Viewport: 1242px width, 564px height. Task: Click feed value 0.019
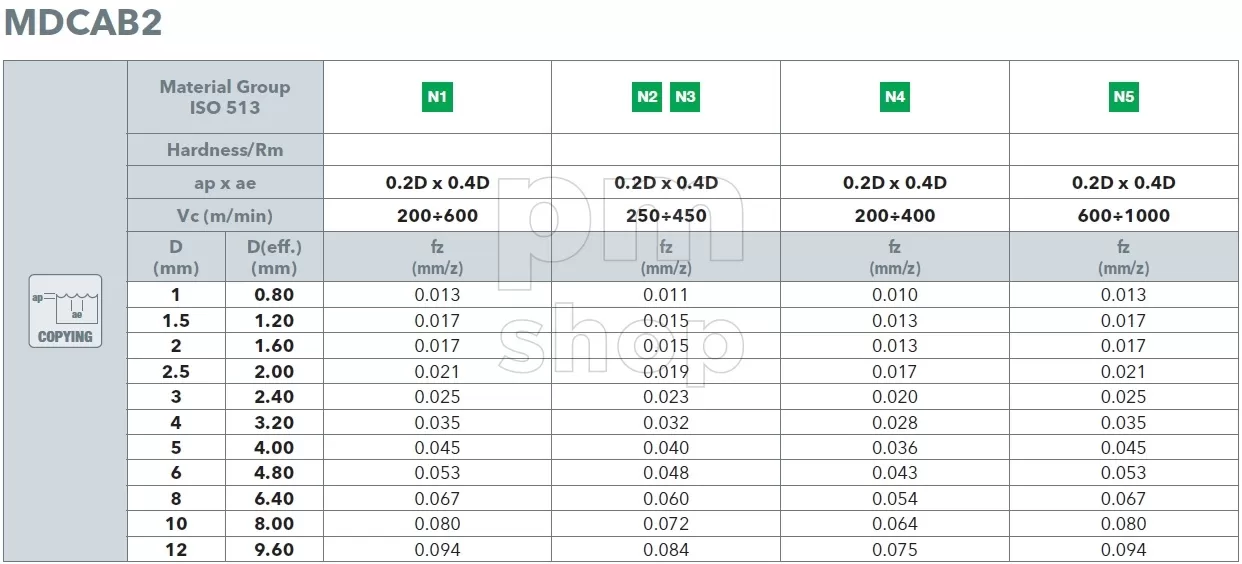coord(666,372)
